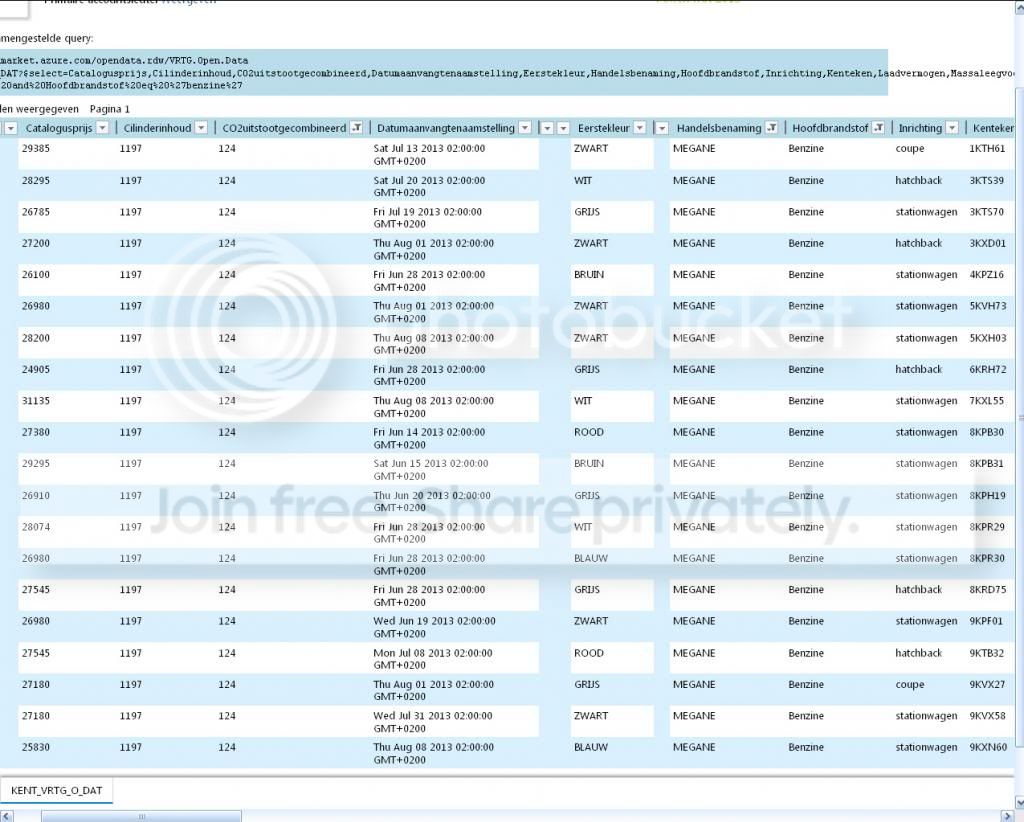Open the Hoofdbrandstof column filter icon
Image resolution: width=1024 pixels, height=822 pixels.
click(x=877, y=128)
